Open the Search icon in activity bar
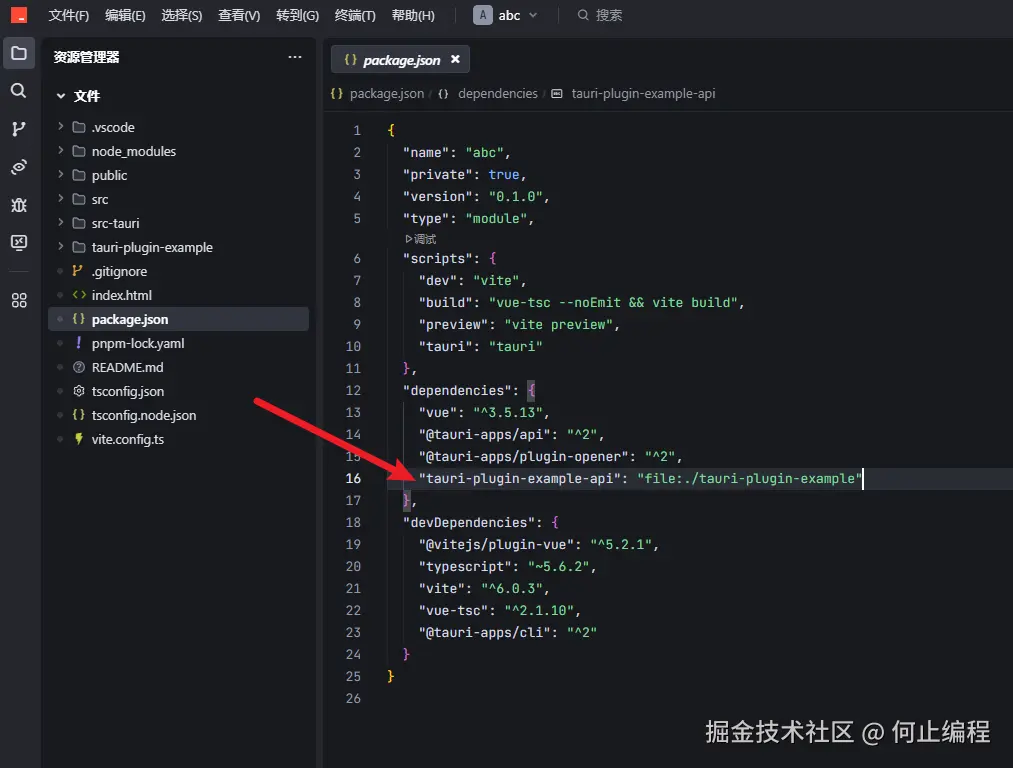The image size is (1013, 768). point(19,90)
